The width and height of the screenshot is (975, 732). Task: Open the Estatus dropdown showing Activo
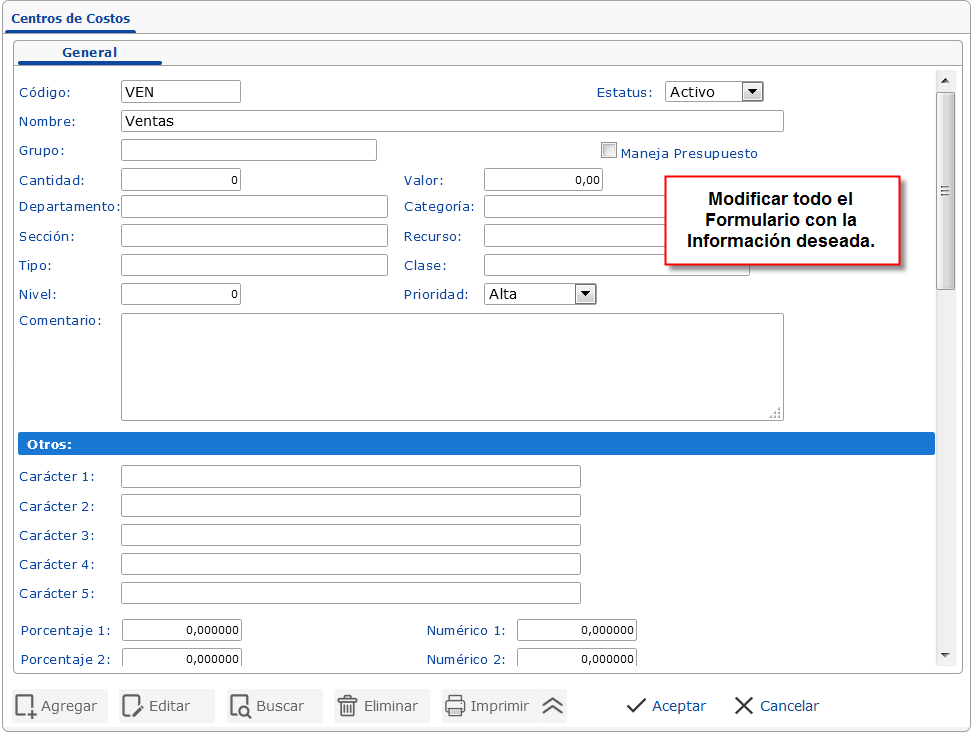(751, 91)
